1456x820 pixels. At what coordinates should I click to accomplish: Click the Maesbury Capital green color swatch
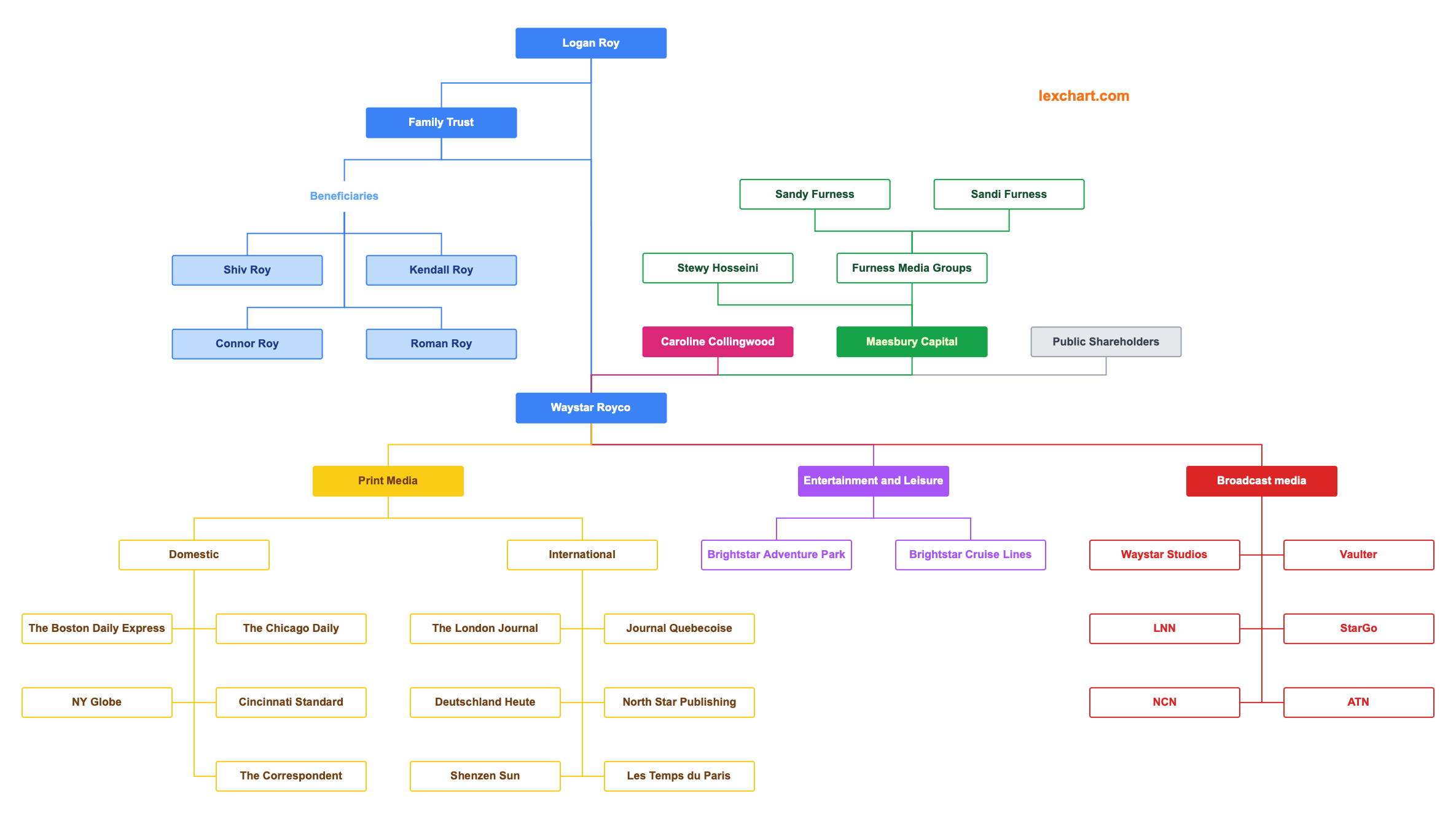pos(911,343)
